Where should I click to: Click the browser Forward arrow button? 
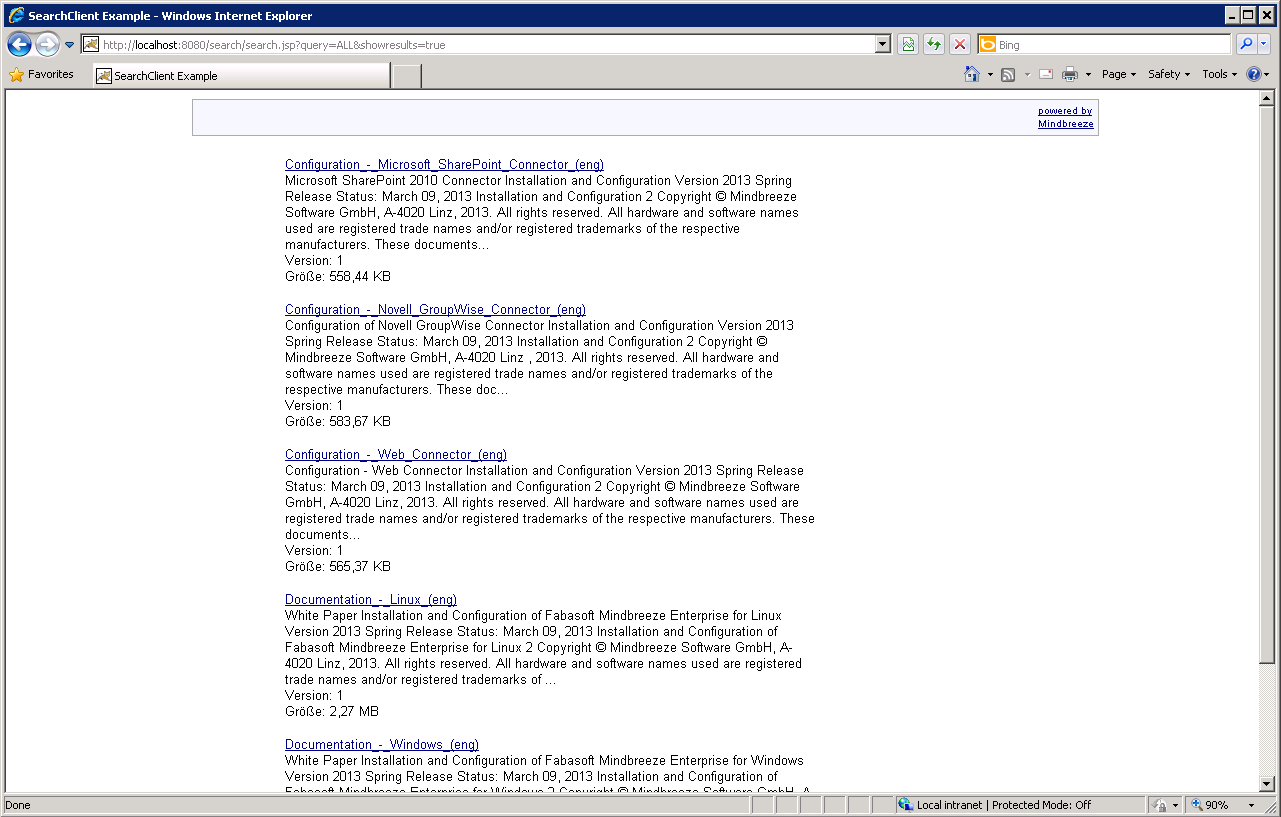click(47, 44)
